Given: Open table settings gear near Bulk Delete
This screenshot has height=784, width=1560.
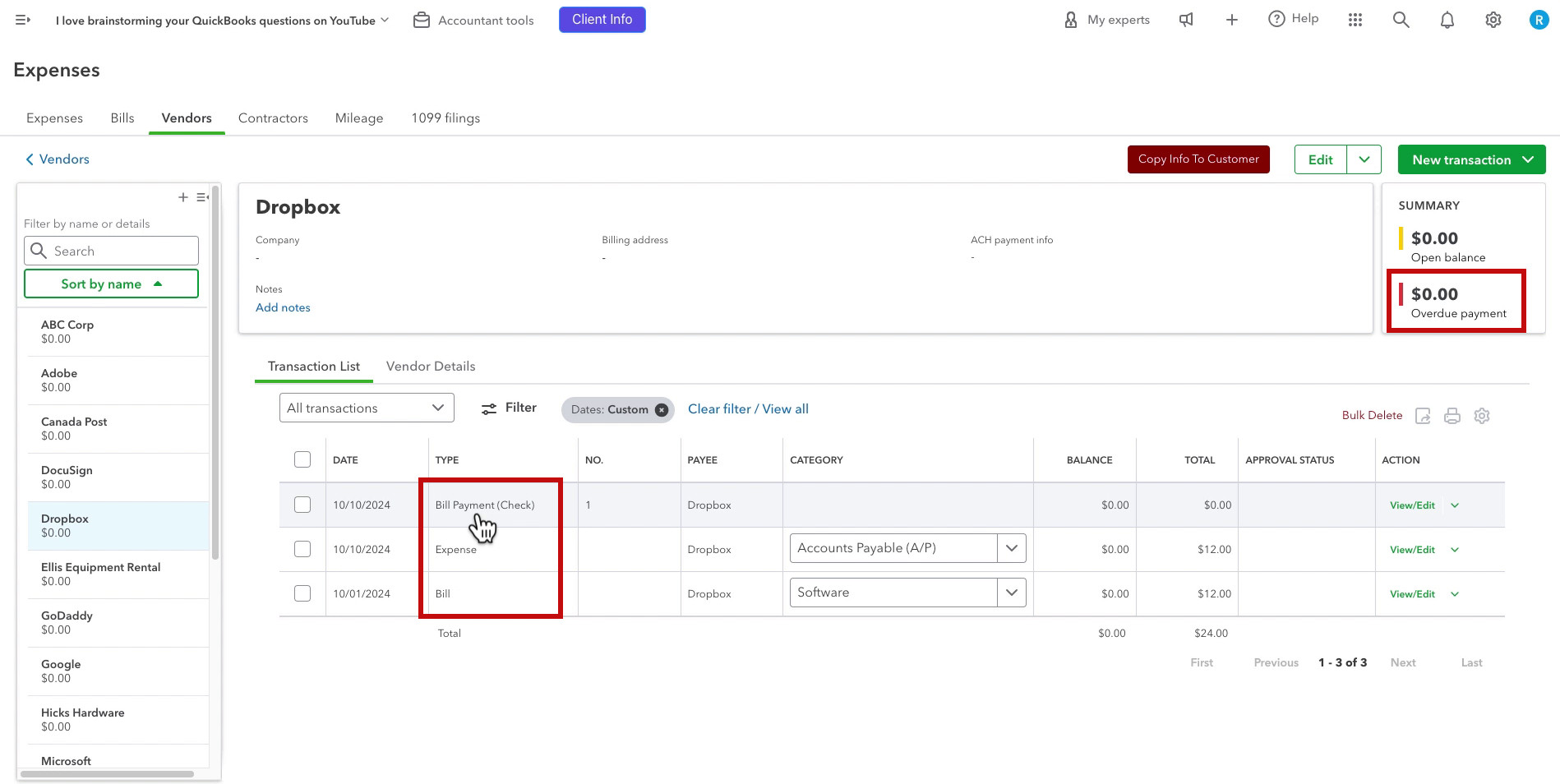Looking at the screenshot, I should pos(1482,416).
